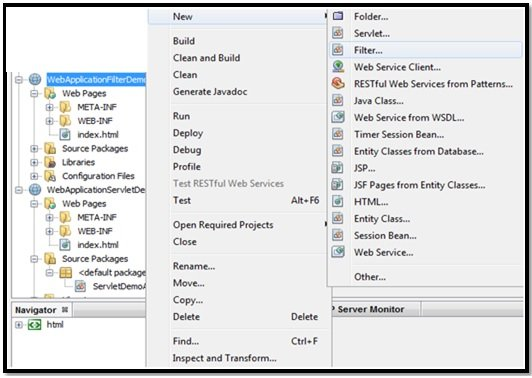Image resolution: width=532 pixels, height=378 pixels.
Task: Click the Web Service from WSDL icon
Action: (338, 117)
